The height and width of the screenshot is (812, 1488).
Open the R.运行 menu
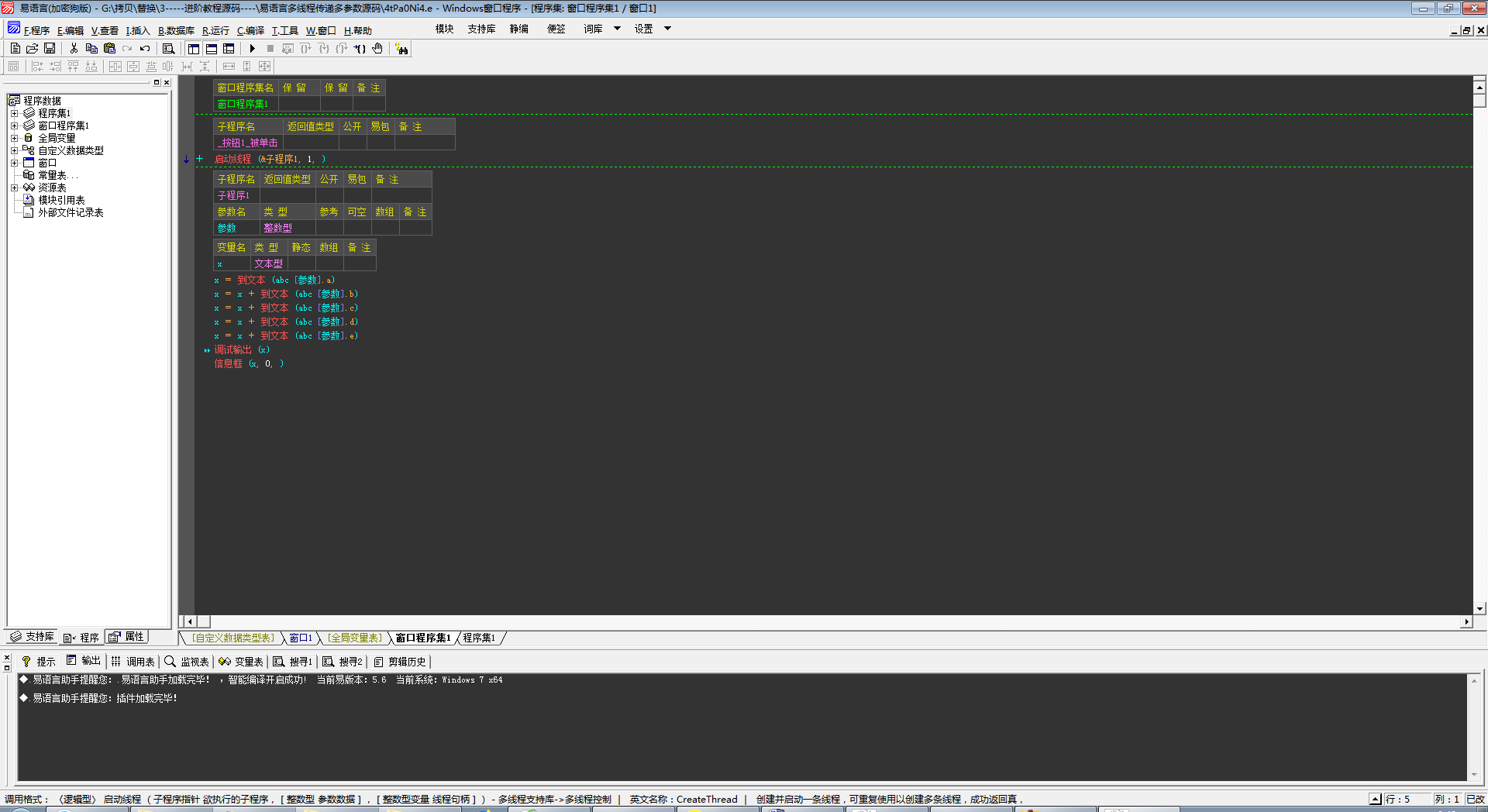[x=215, y=31]
